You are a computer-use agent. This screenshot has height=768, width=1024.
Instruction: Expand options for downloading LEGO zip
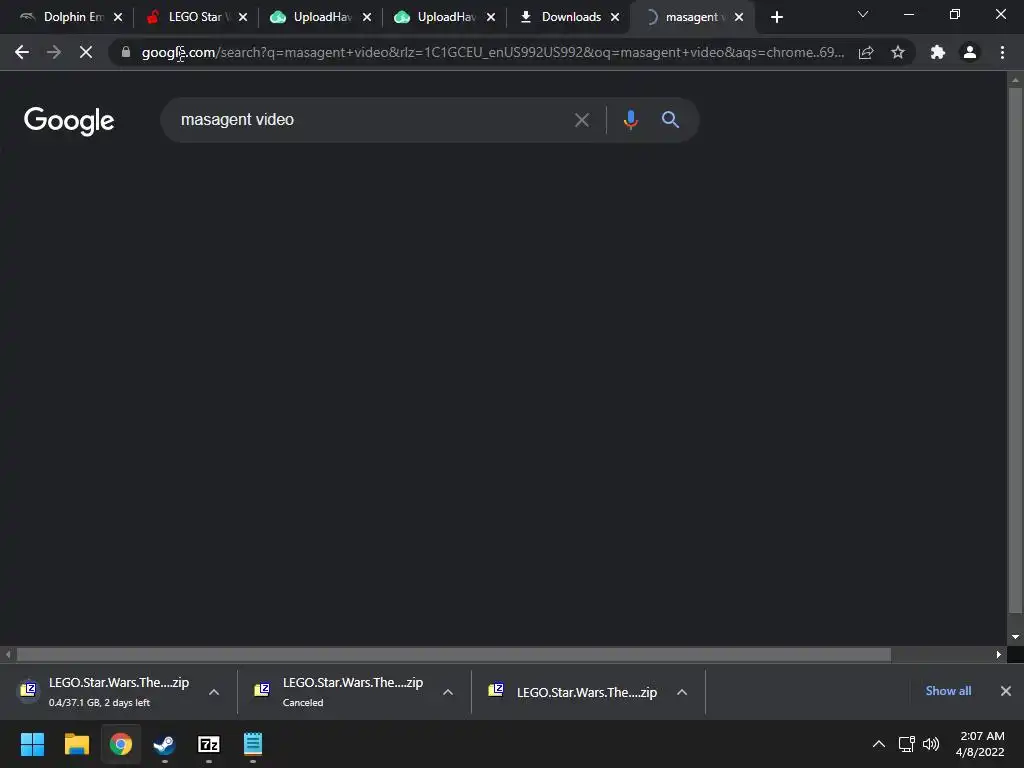[214, 692]
